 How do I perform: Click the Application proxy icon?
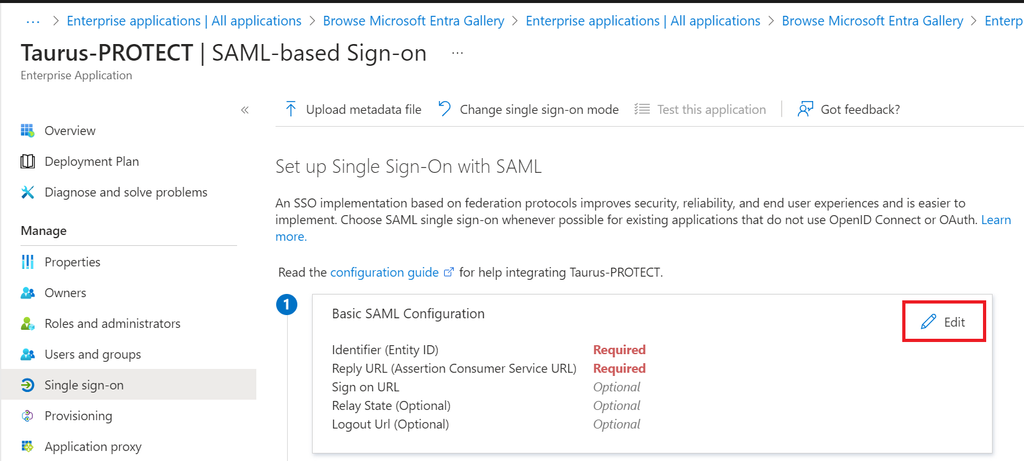pos(28,447)
